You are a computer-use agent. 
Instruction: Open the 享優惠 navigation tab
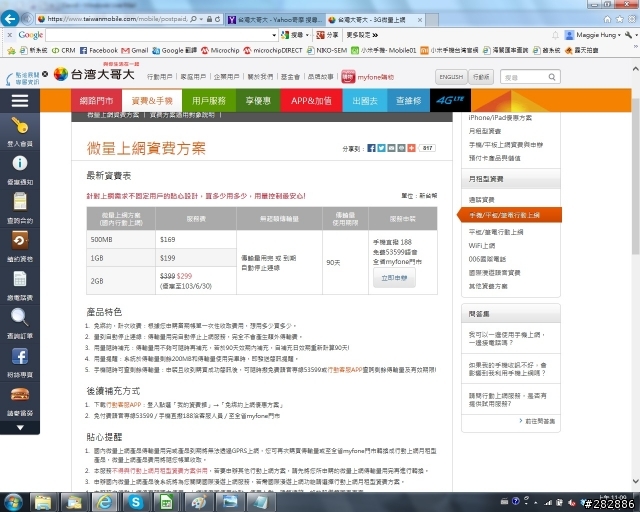click(258, 101)
